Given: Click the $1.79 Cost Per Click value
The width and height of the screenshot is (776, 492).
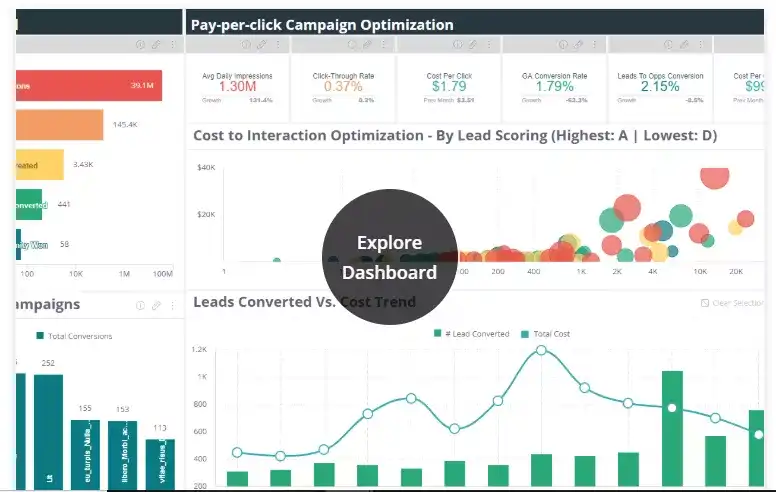Looking at the screenshot, I should click(x=449, y=87).
